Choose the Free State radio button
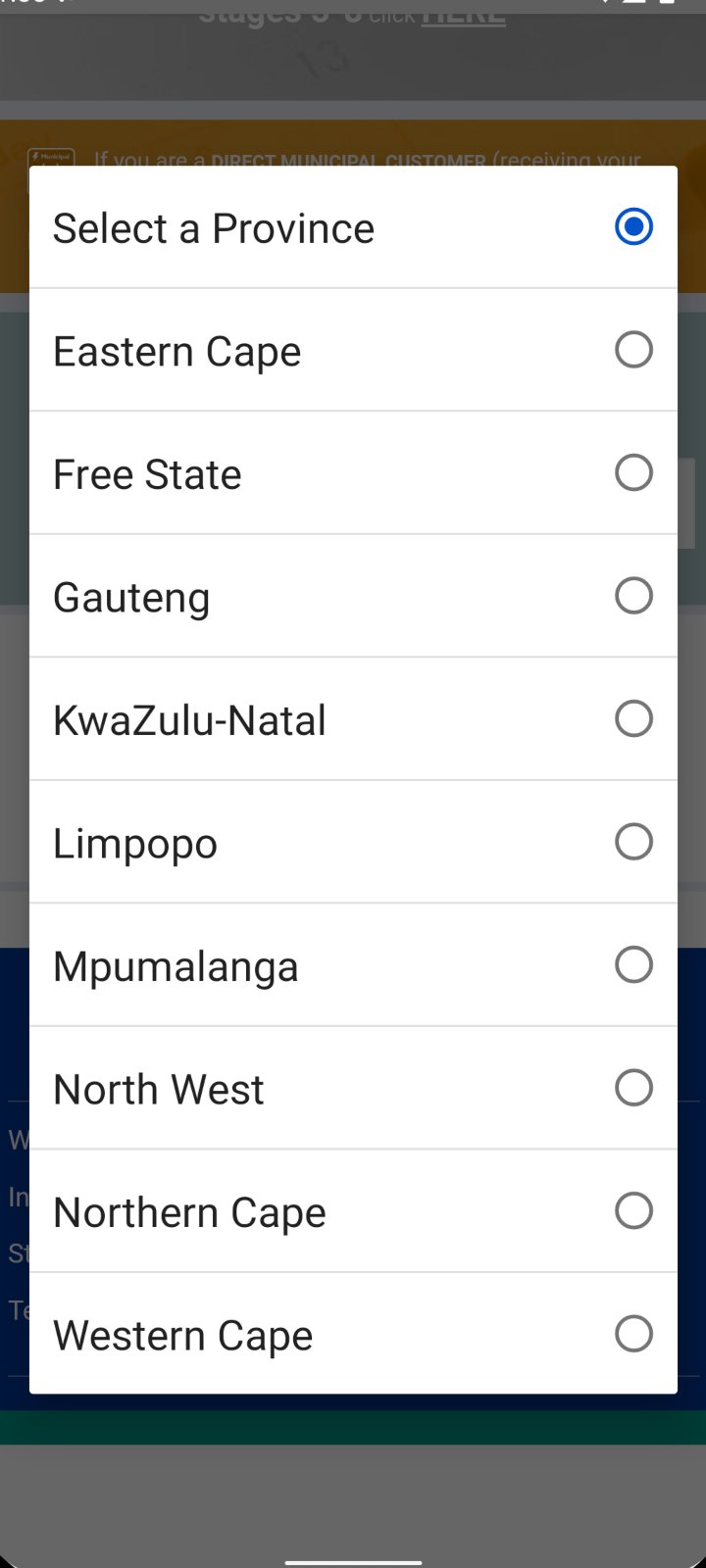Viewport: 706px width, 1568px height. (633, 472)
